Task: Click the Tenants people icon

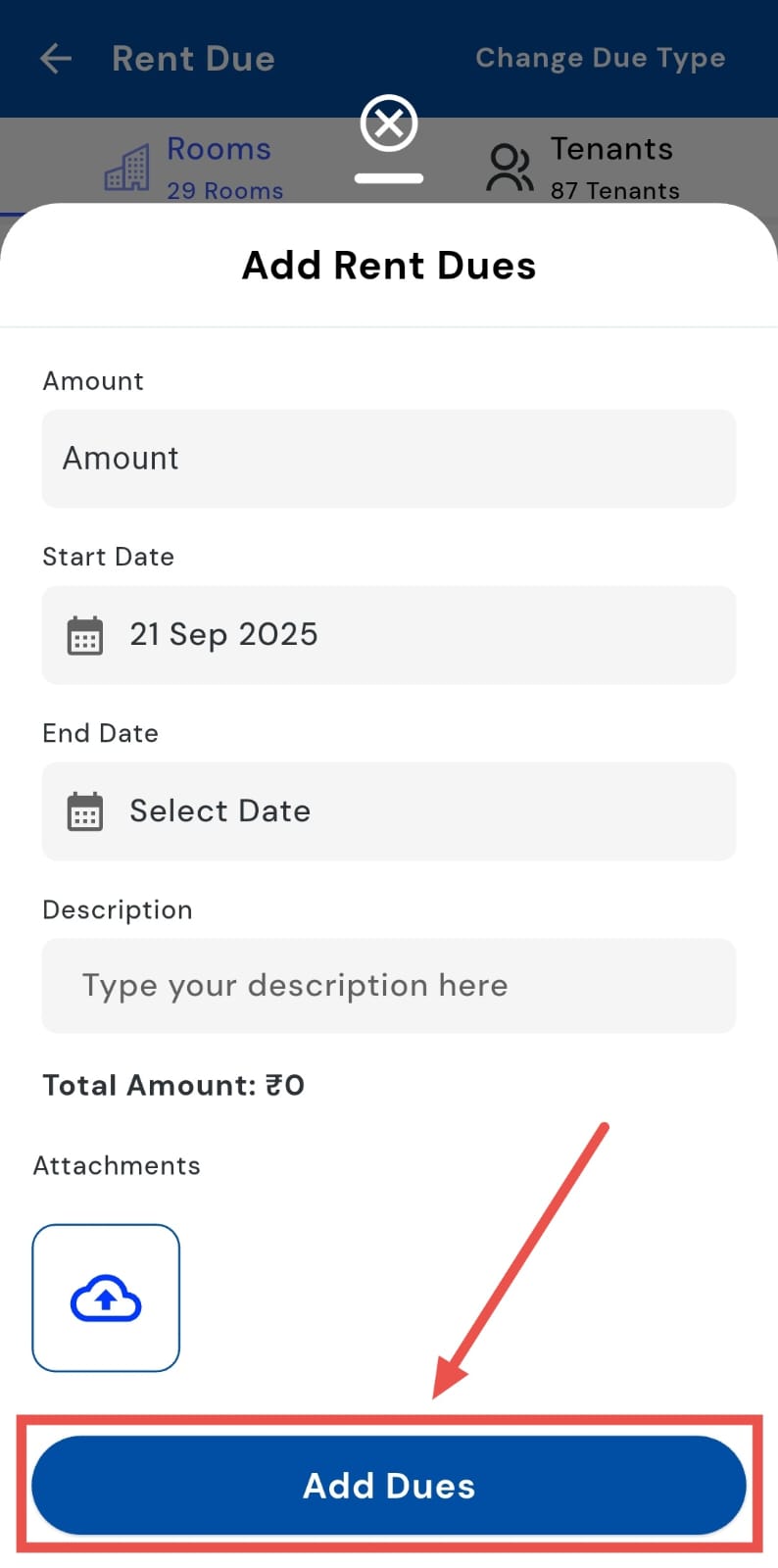Action: click(510, 168)
